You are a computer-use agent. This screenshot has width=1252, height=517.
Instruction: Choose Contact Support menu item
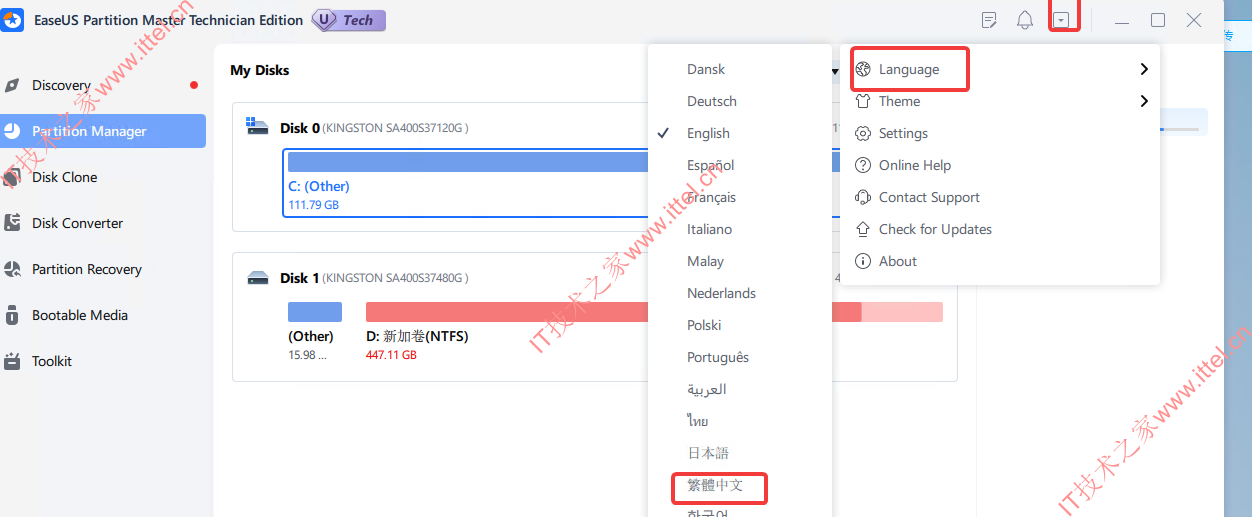(x=1000, y=197)
